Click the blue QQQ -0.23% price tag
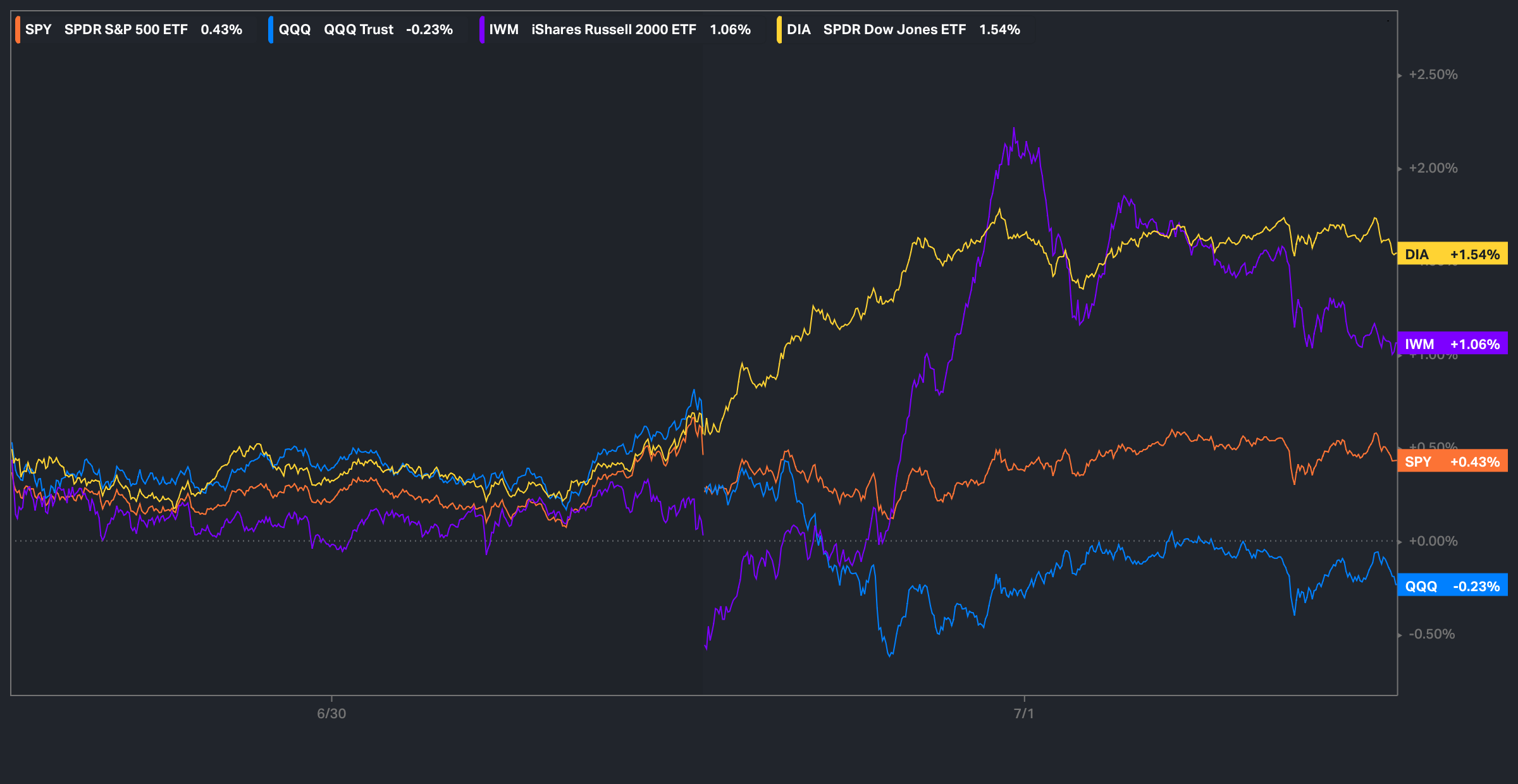Viewport: 1518px width, 784px height. point(1452,586)
